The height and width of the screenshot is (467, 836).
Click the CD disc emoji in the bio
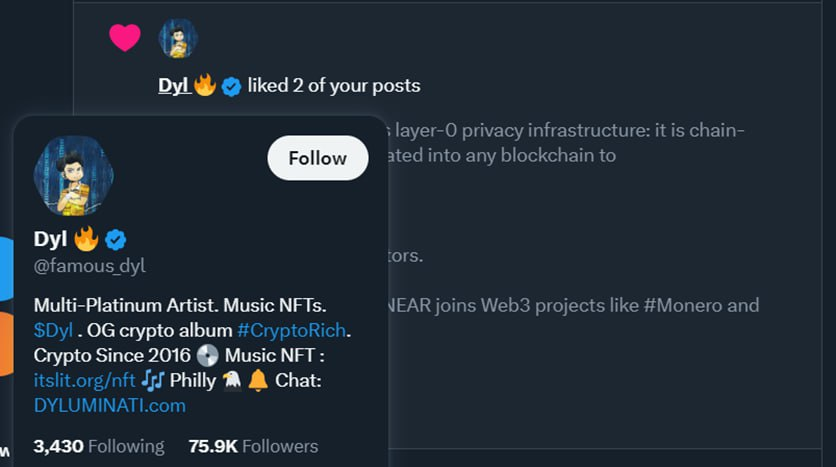pyautogui.click(x=208, y=355)
